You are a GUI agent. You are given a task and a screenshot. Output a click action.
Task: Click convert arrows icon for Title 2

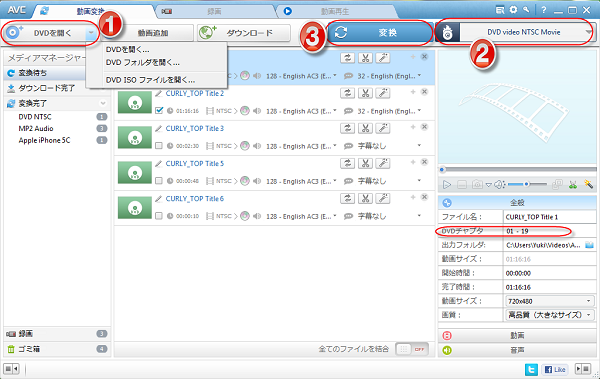pyautogui.click(x=347, y=93)
